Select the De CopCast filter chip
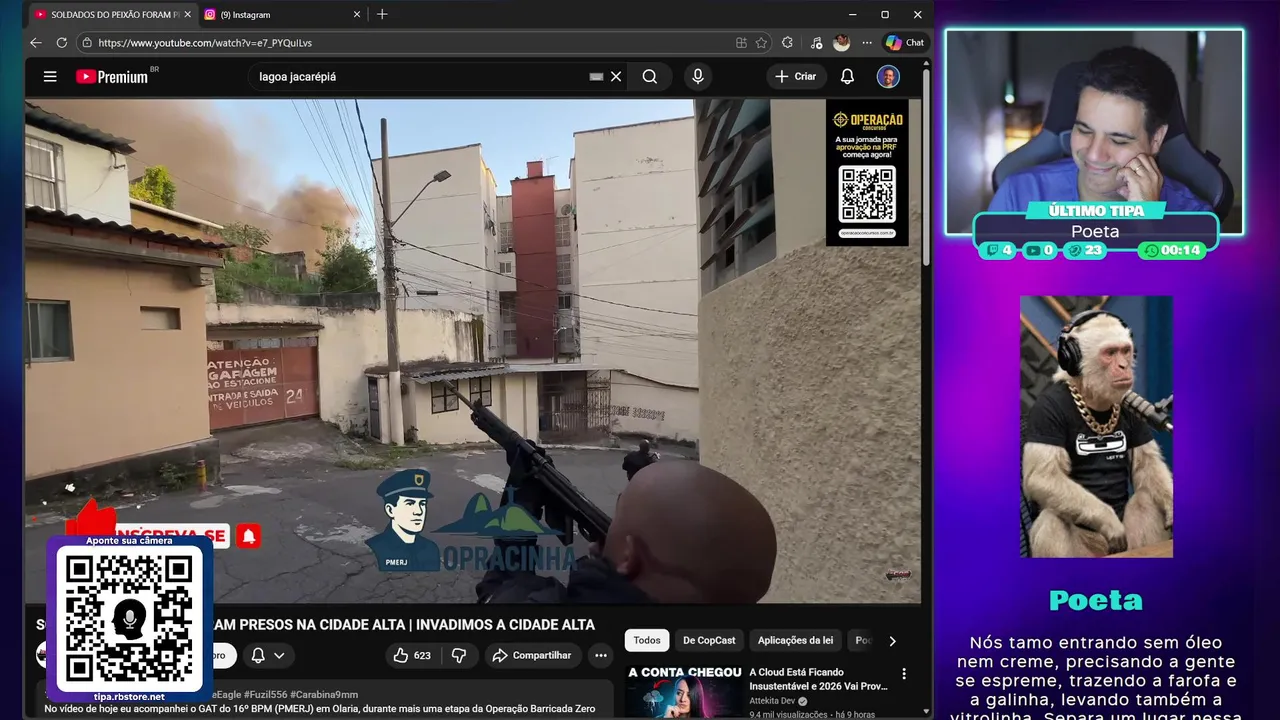The height and width of the screenshot is (720, 1280). [x=709, y=640]
